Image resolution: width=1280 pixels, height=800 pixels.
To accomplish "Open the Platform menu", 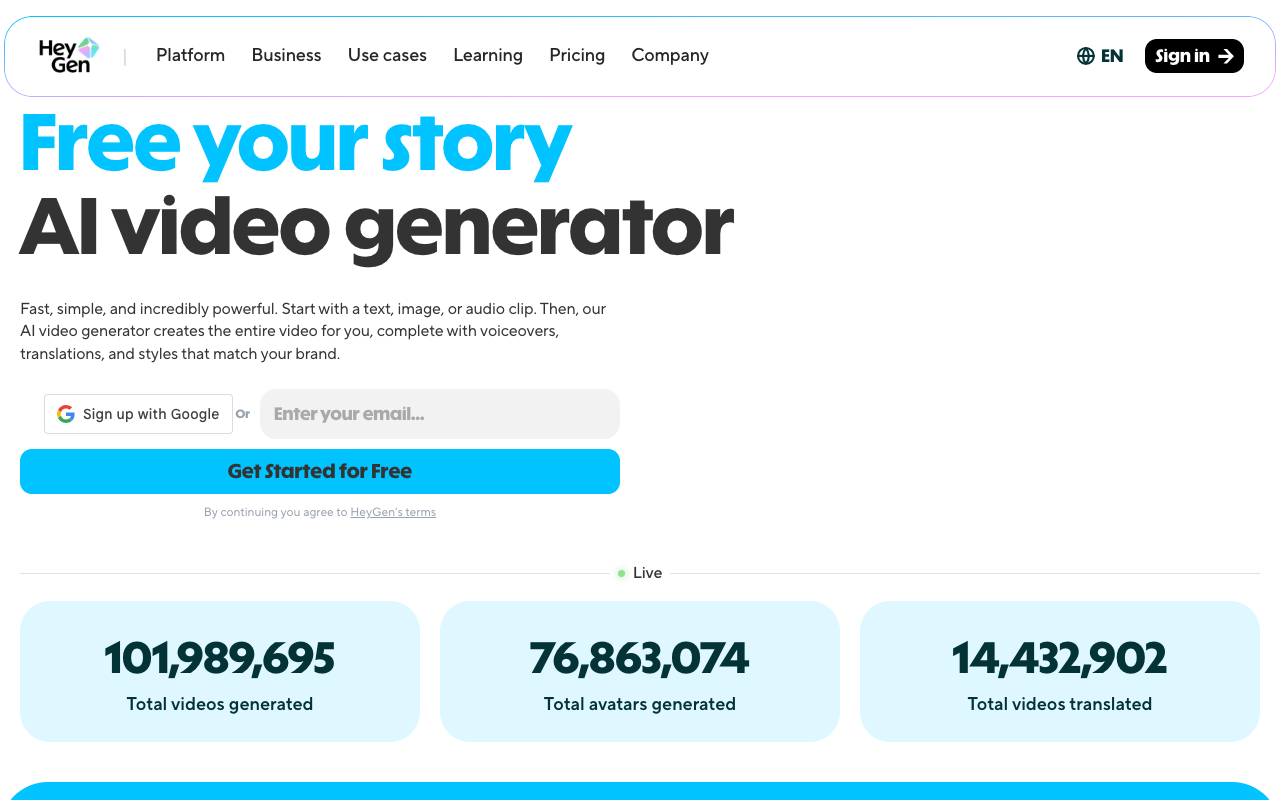I will pyautogui.click(x=190, y=55).
